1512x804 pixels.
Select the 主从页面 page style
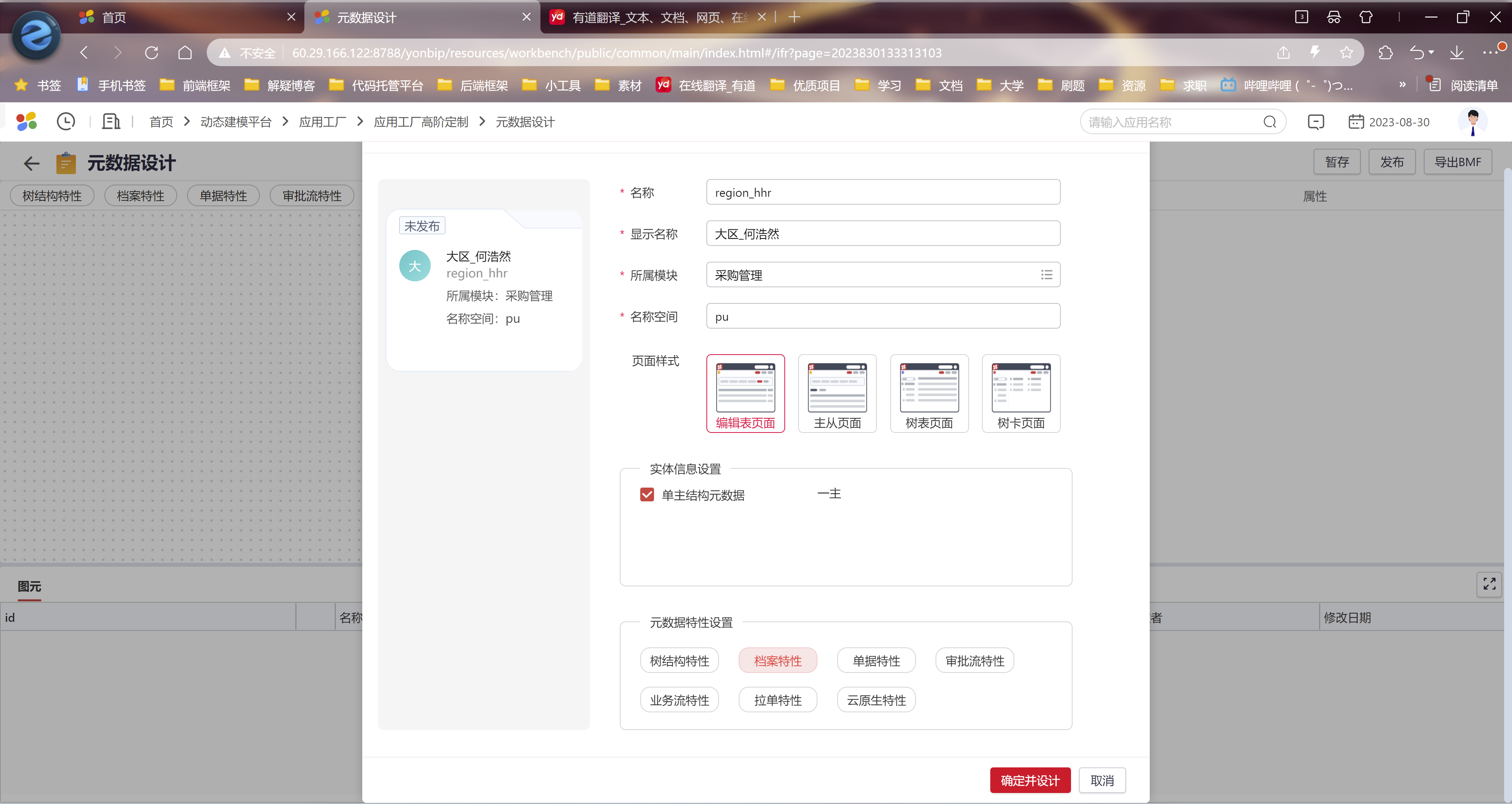837,393
